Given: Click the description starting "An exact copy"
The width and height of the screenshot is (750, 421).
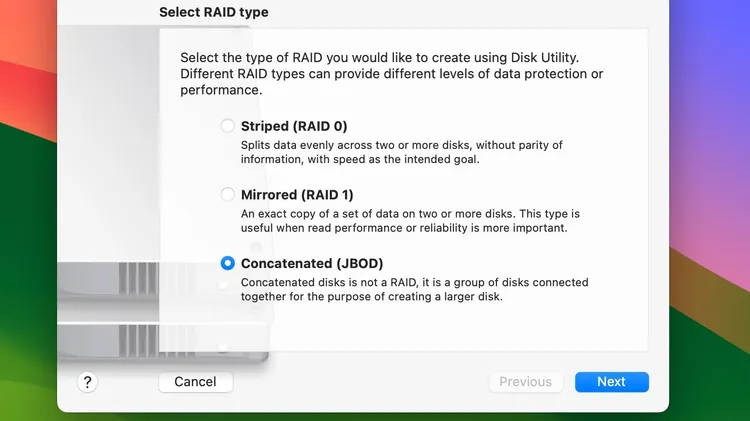Looking at the screenshot, I should coord(410,221).
